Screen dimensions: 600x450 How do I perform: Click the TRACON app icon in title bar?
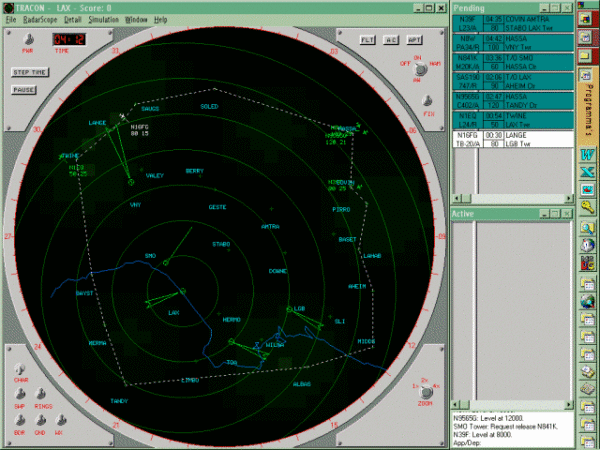click(x=7, y=7)
